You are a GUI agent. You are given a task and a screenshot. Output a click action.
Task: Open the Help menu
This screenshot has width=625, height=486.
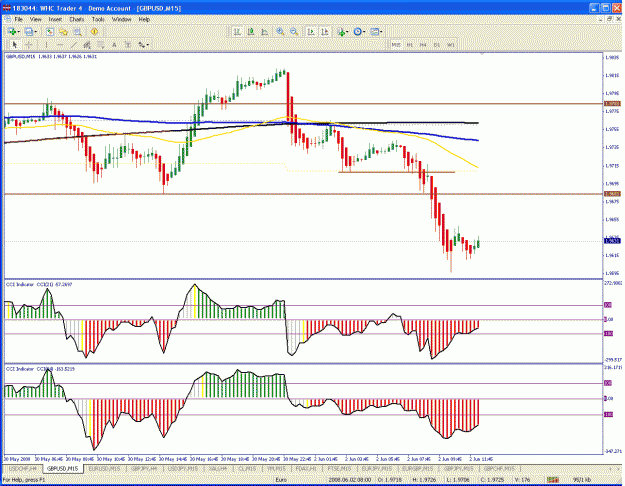(144, 19)
